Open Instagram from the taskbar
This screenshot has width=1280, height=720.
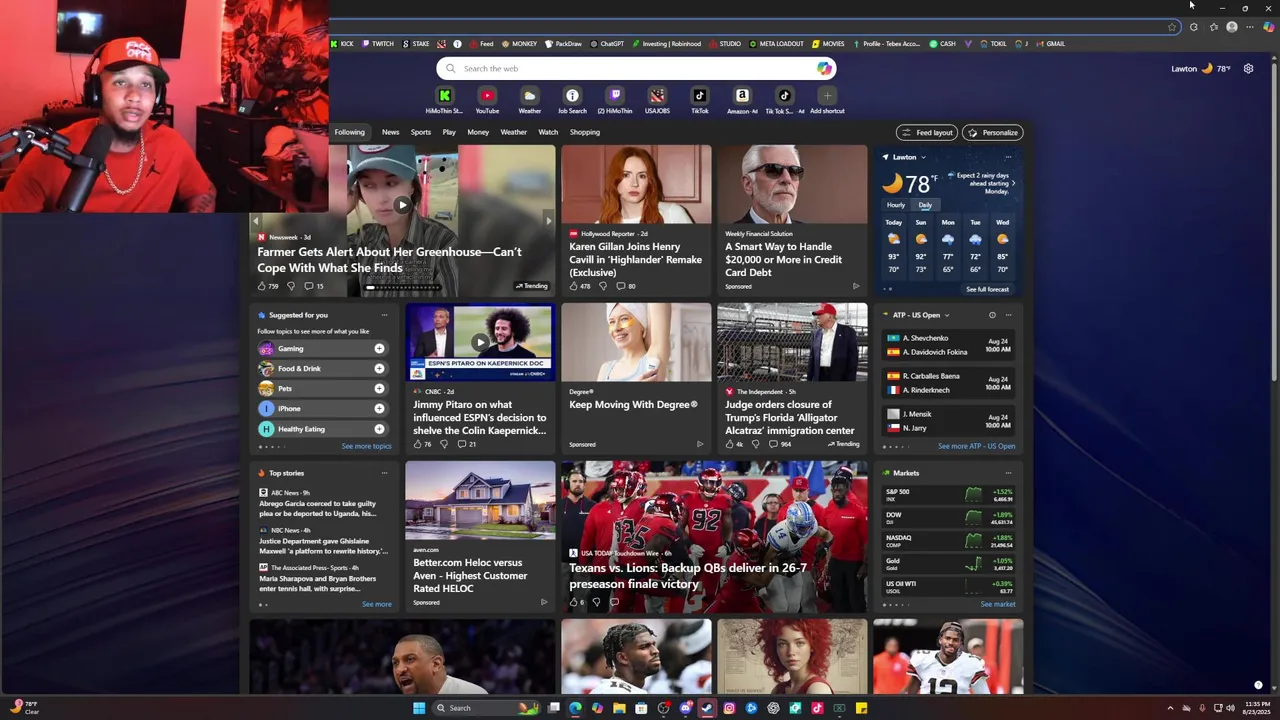point(729,708)
